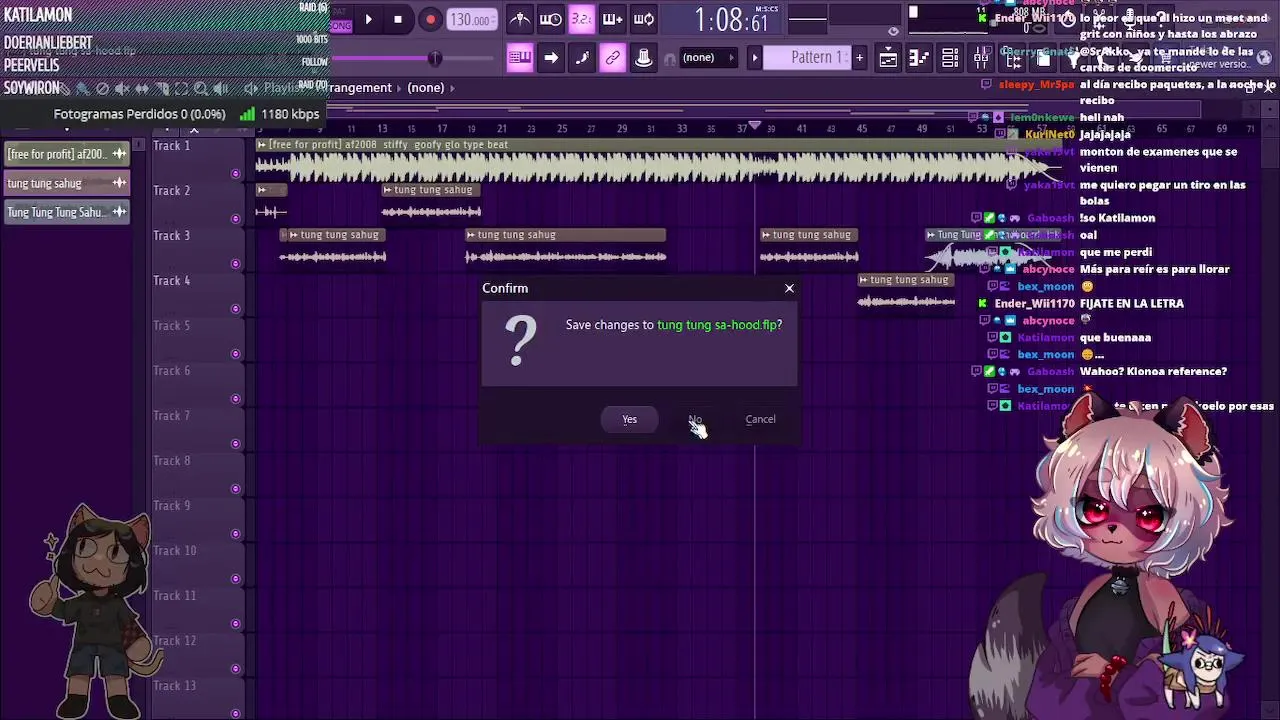Select lowercase tung tung sahug clip in picker

coord(66,183)
